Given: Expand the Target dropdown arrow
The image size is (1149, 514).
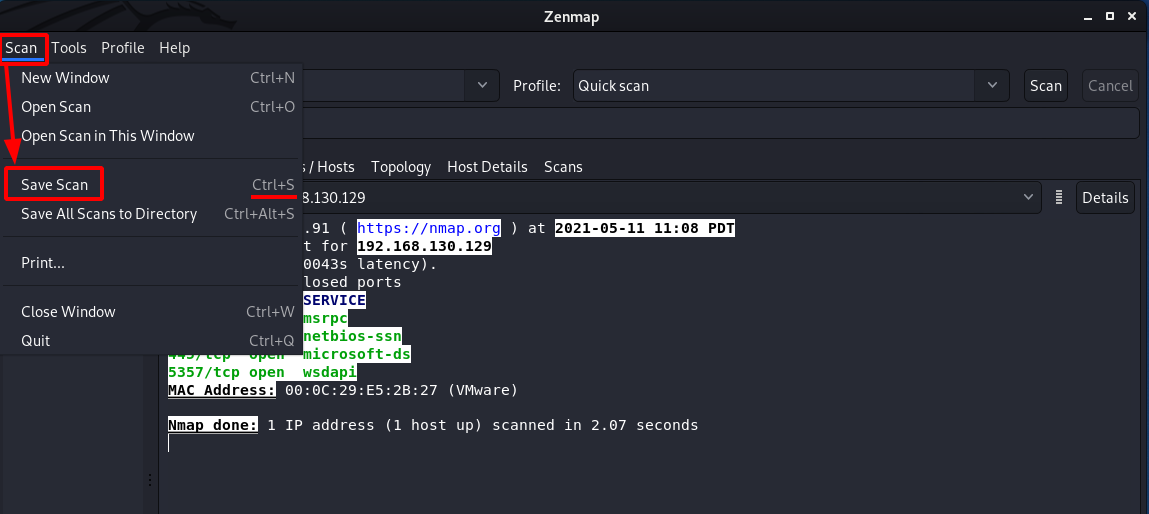Looking at the screenshot, I should pyautogui.click(x=482, y=85).
